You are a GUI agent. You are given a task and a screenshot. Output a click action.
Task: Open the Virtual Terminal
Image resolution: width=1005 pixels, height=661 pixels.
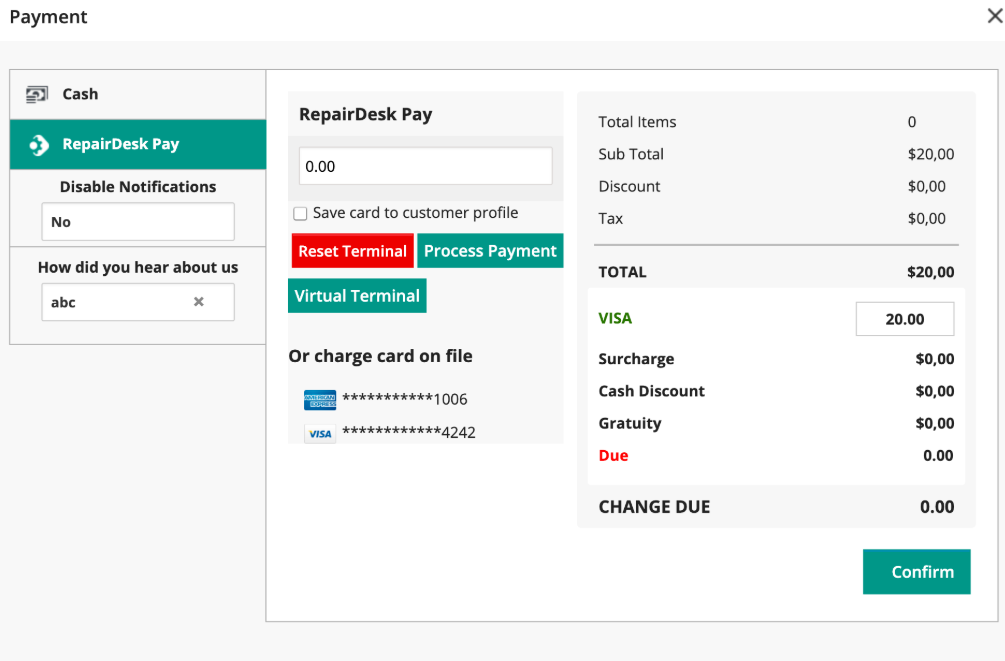click(x=357, y=296)
